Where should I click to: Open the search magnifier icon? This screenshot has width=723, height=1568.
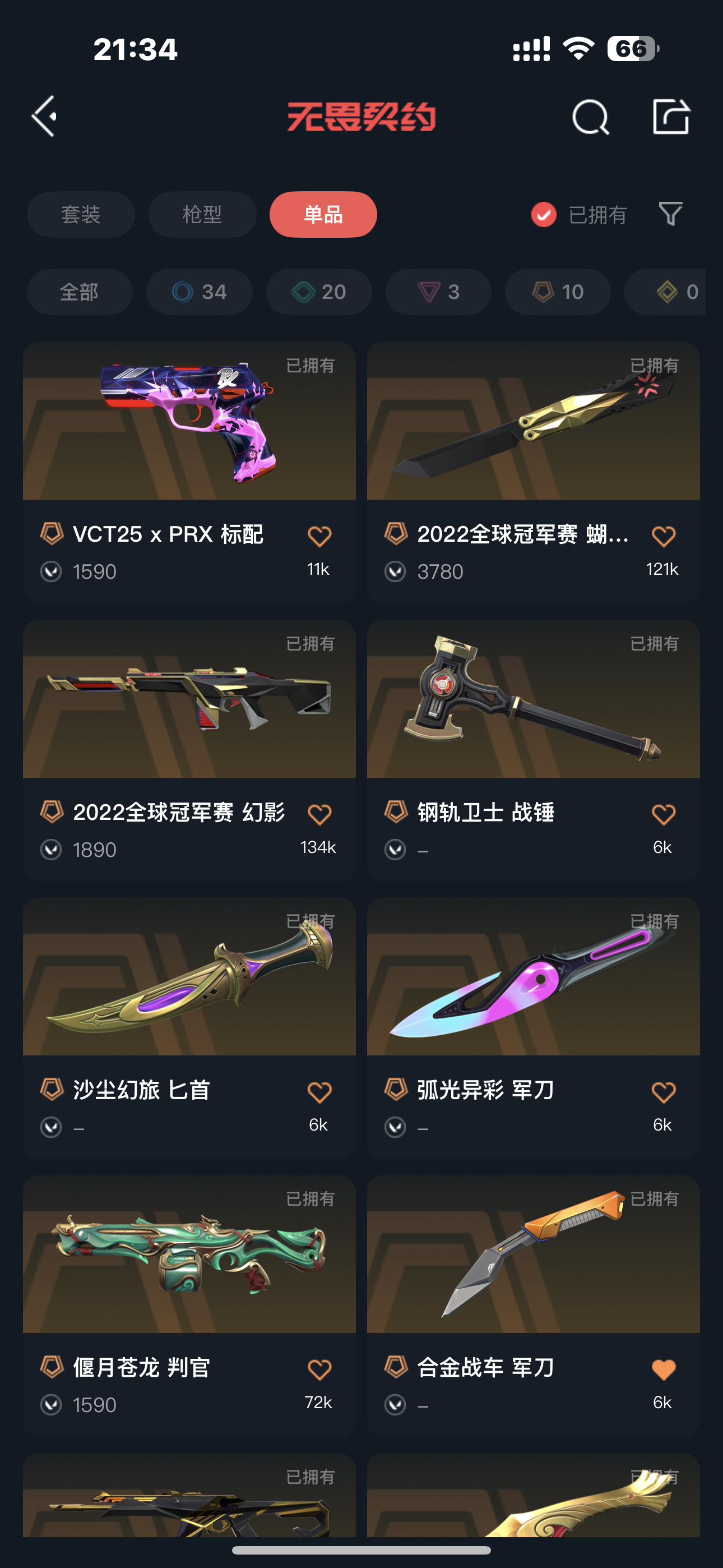[590, 116]
